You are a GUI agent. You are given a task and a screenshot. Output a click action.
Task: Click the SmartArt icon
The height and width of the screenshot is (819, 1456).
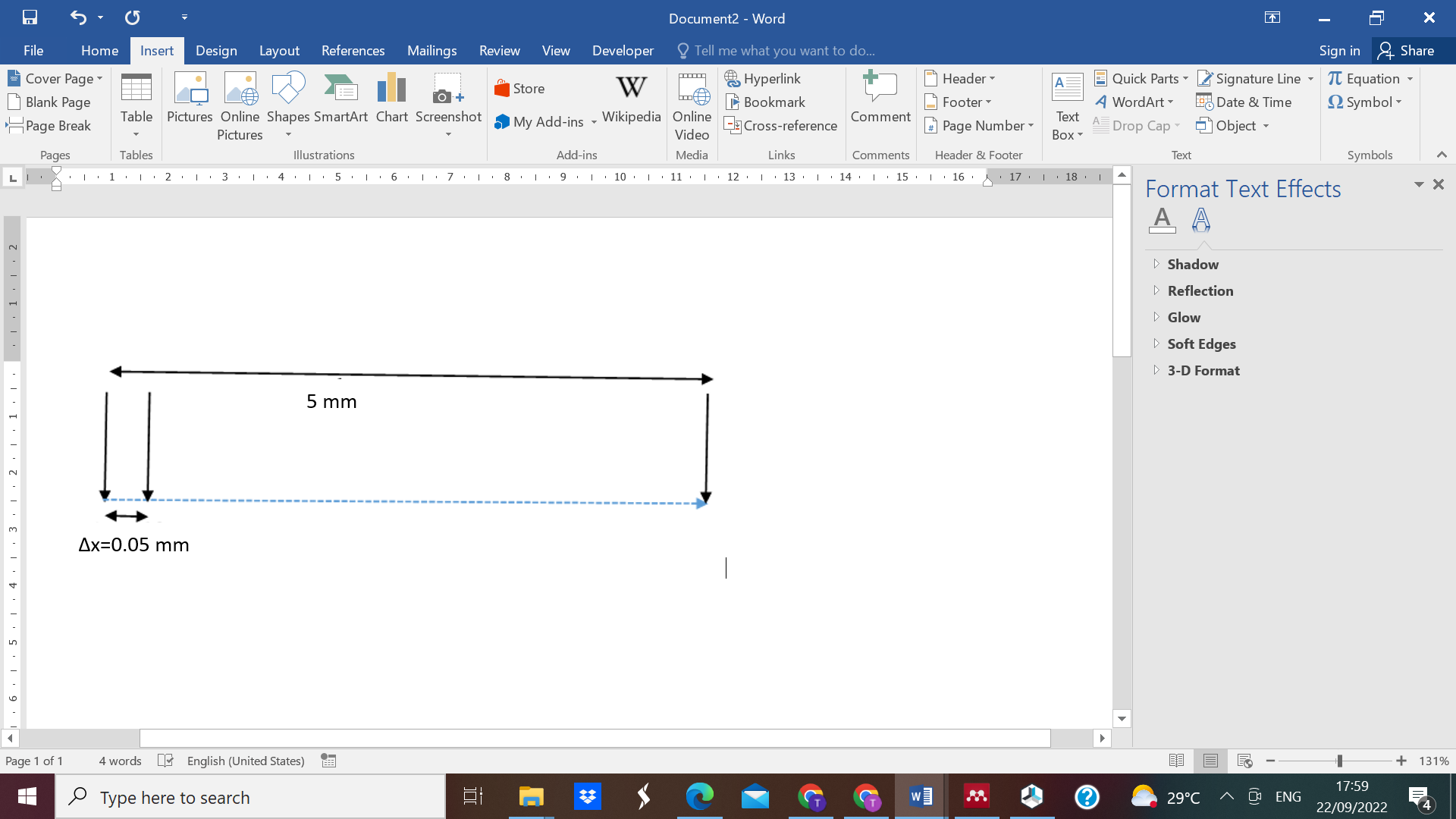tap(340, 99)
